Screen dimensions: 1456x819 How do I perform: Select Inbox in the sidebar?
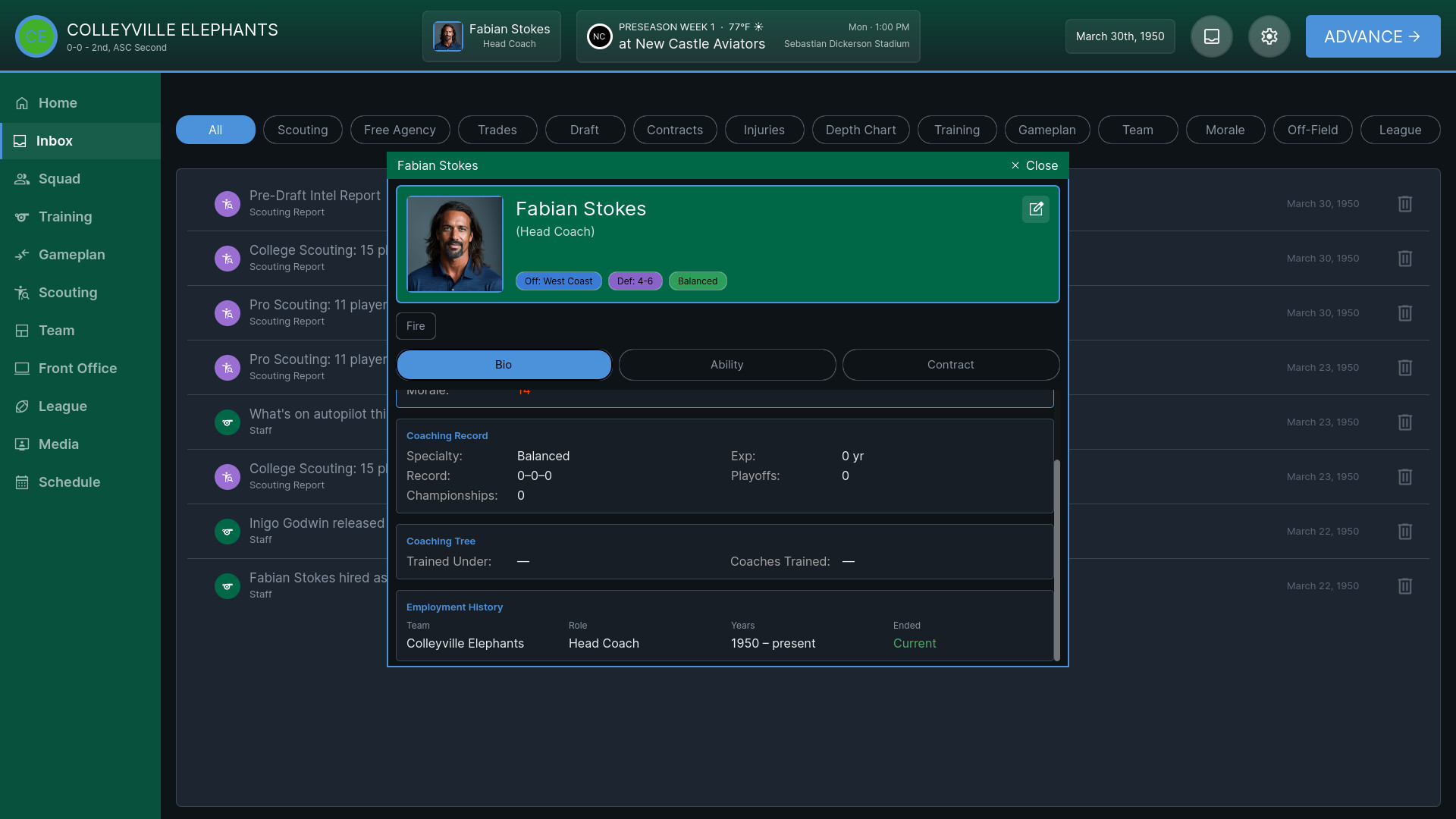tap(80, 141)
